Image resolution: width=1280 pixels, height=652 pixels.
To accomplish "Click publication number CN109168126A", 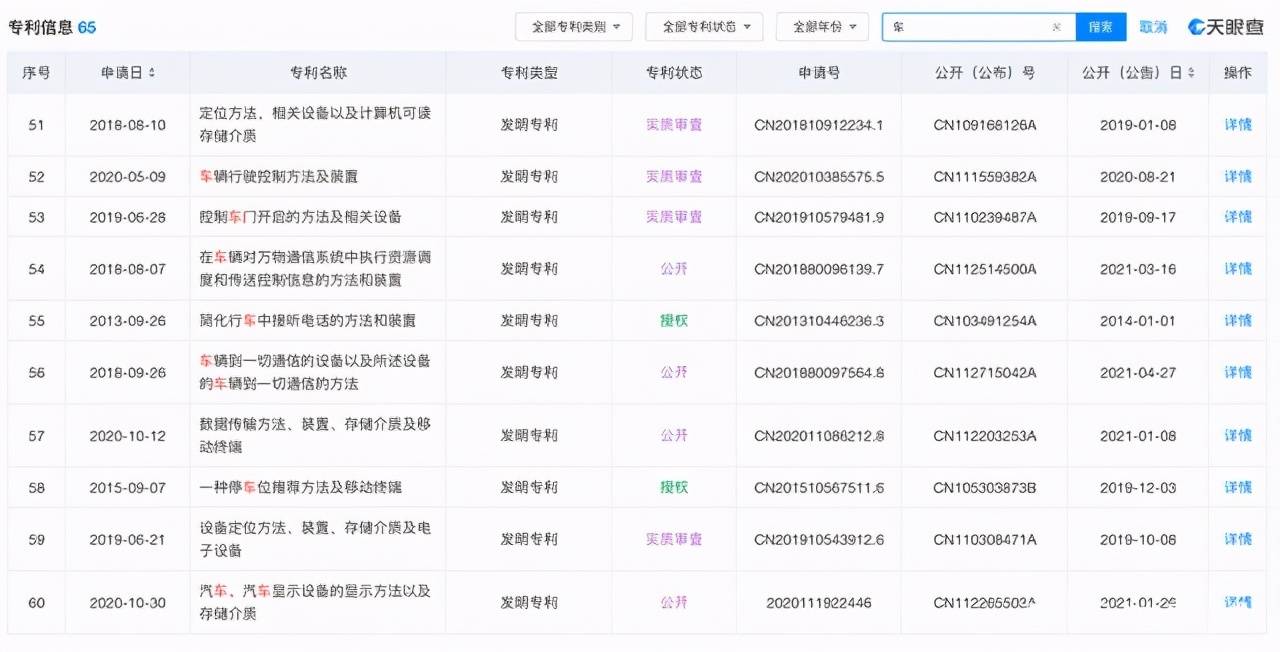I will [x=985, y=125].
